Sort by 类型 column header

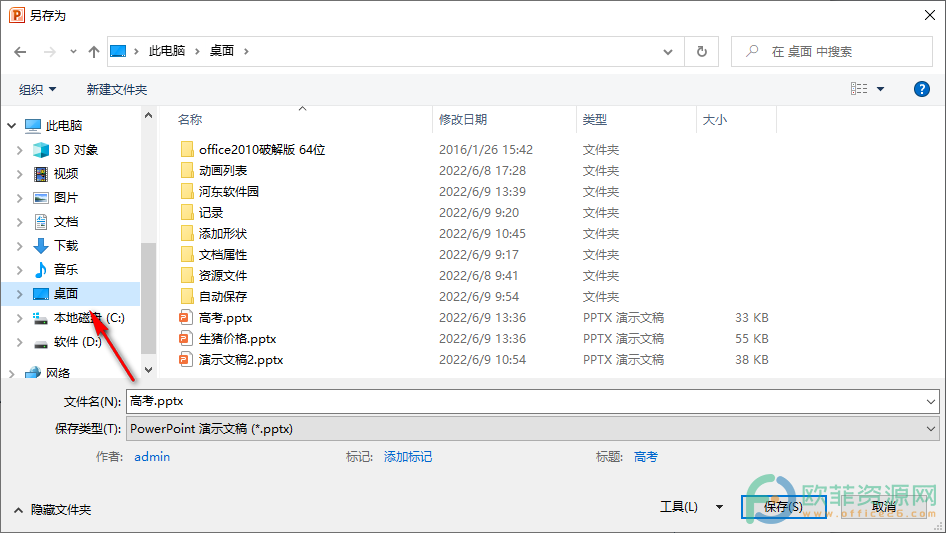595,120
